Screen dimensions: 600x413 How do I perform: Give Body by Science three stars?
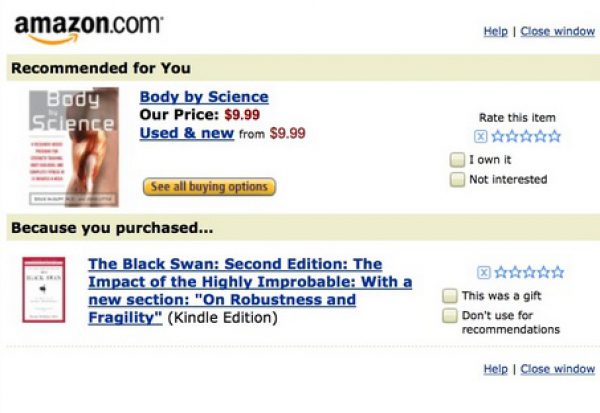(525, 137)
